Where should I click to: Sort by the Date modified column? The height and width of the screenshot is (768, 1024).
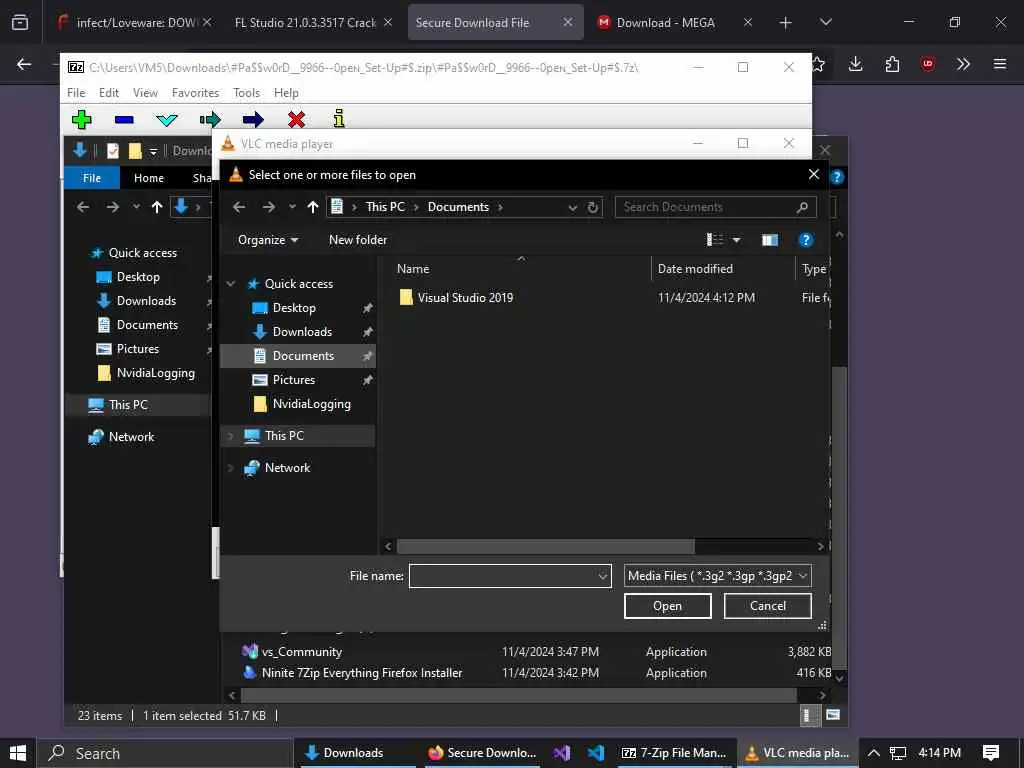point(695,268)
